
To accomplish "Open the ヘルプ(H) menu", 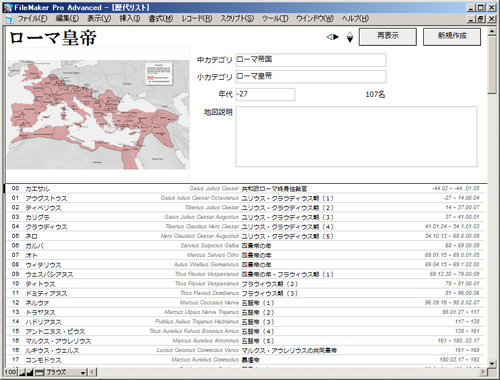I will click(x=355, y=19).
